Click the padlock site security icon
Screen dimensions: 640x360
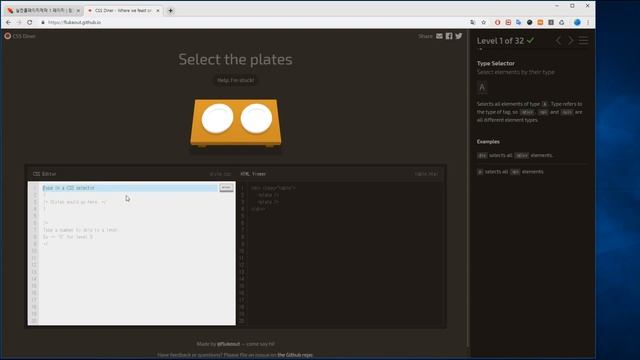click(43, 22)
